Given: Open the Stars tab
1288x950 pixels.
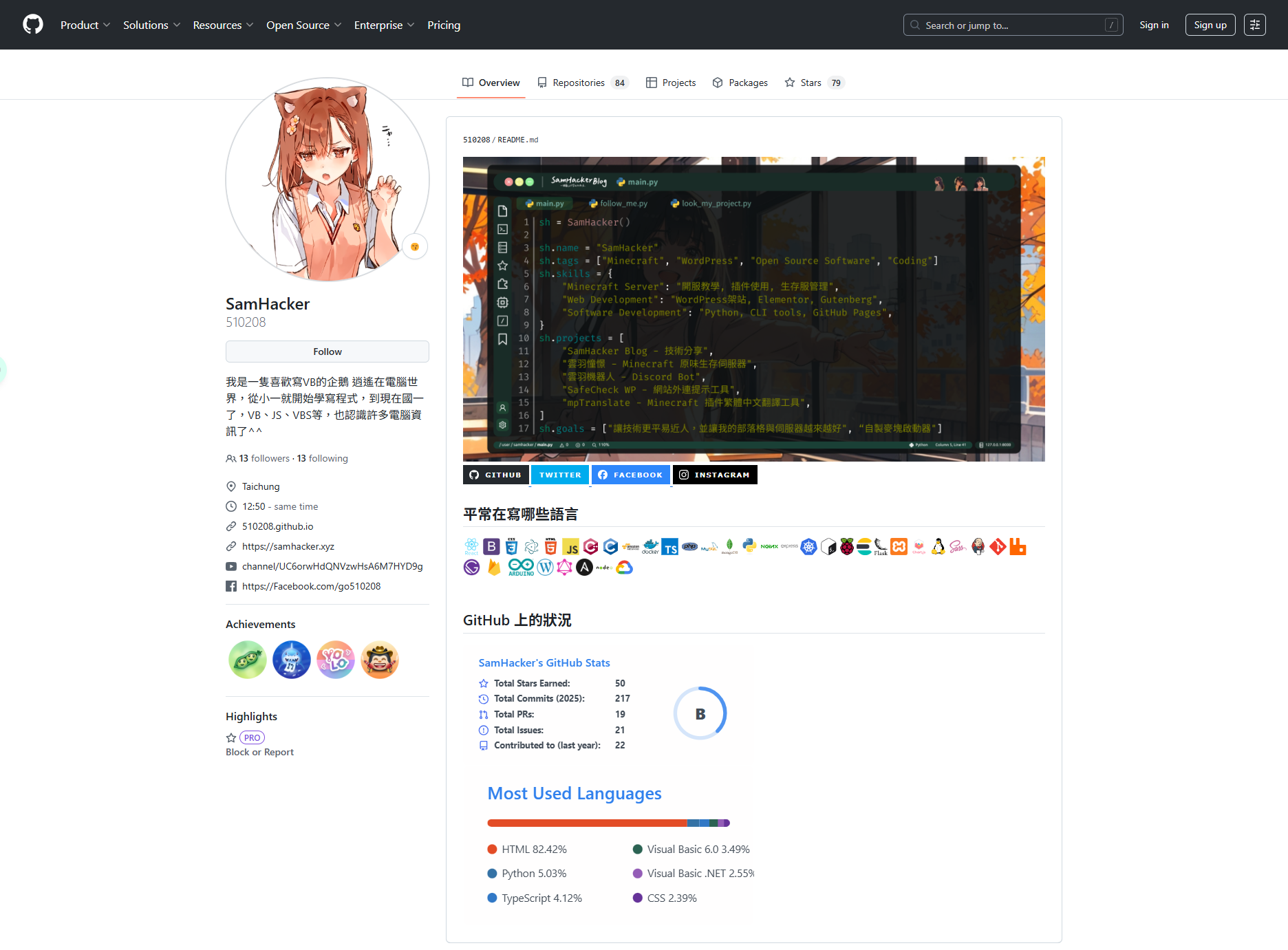Looking at the screenshot, I should point(813,83).
